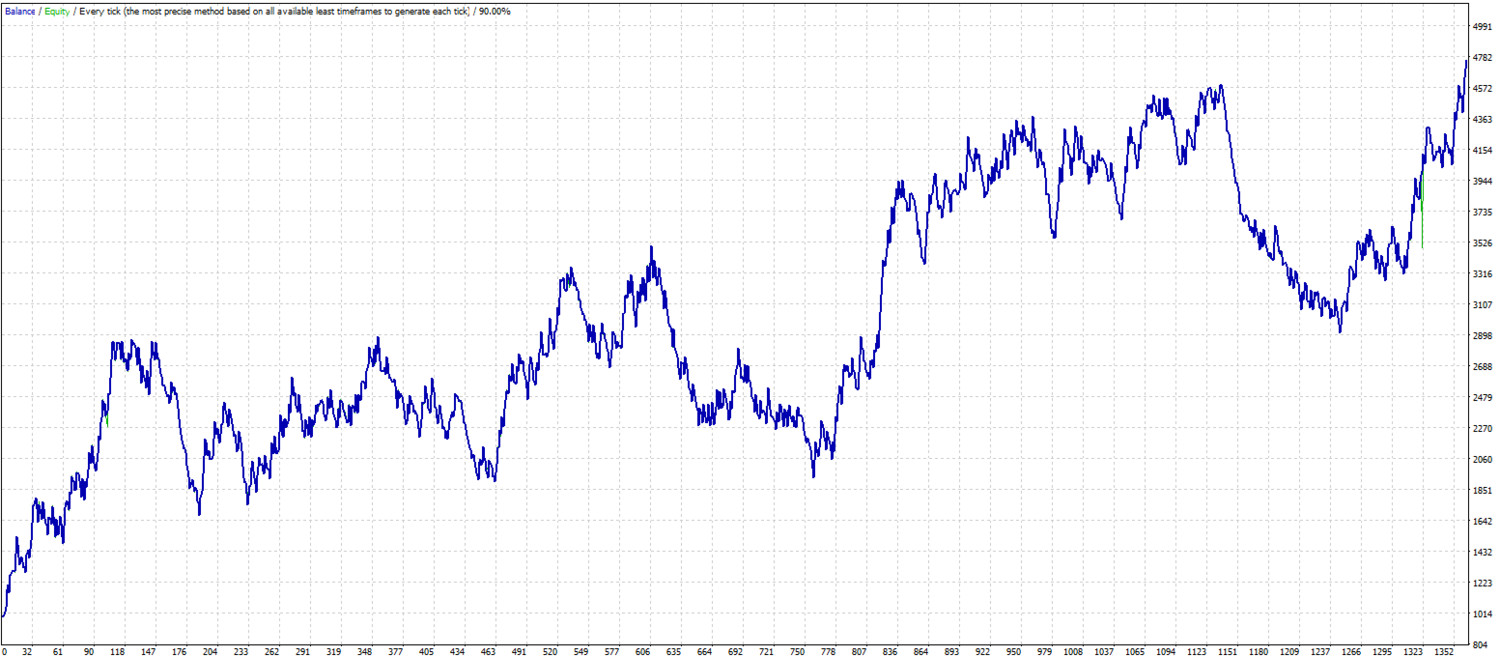Image resolution: width=1500 pixels, height=656 pixels.
Task: Click trade number 463 on x-axis
Action: 488,650
